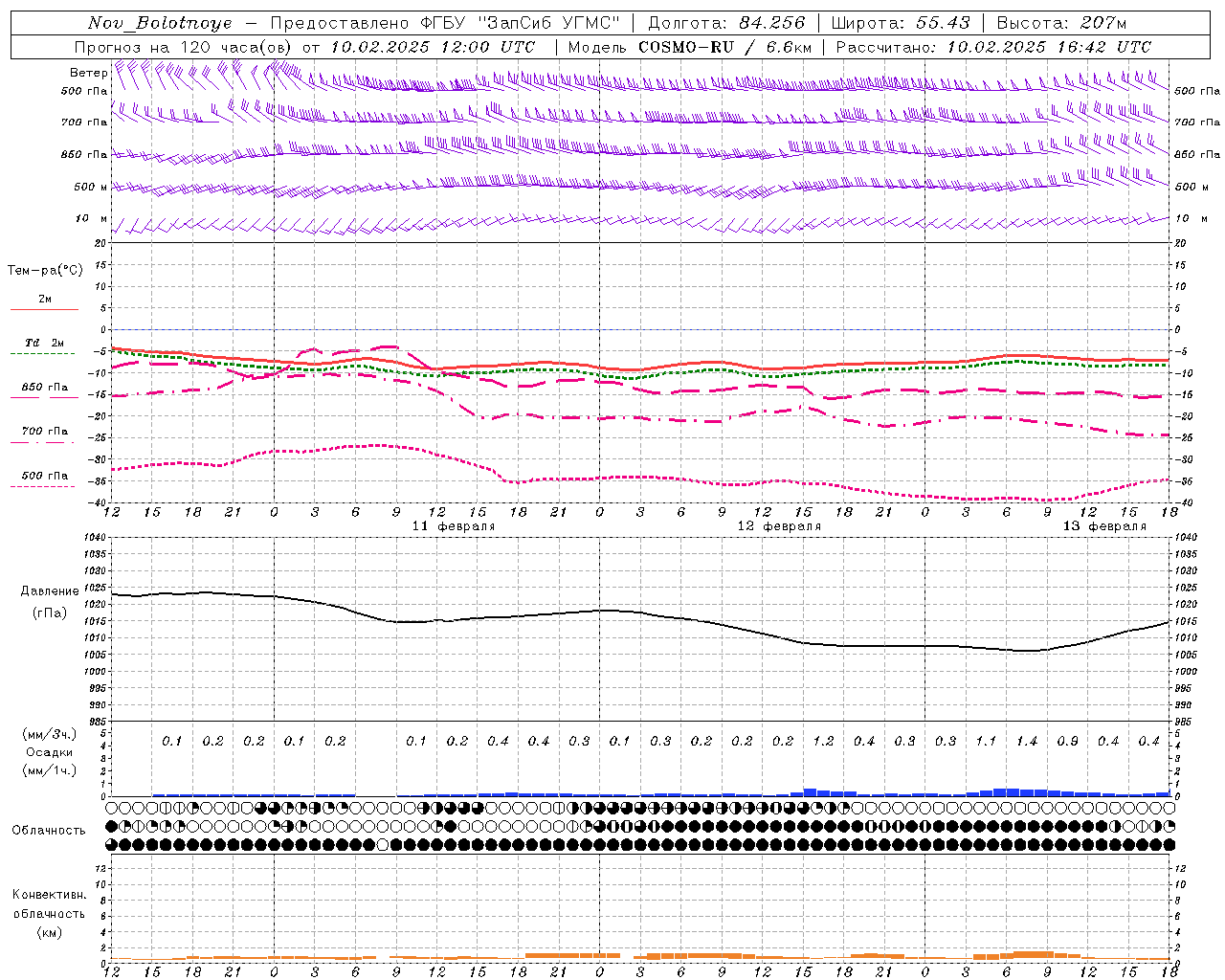Click the Конвективн. облачность label
Viewport: 1225px width, 980px height.
pos(50,904)
